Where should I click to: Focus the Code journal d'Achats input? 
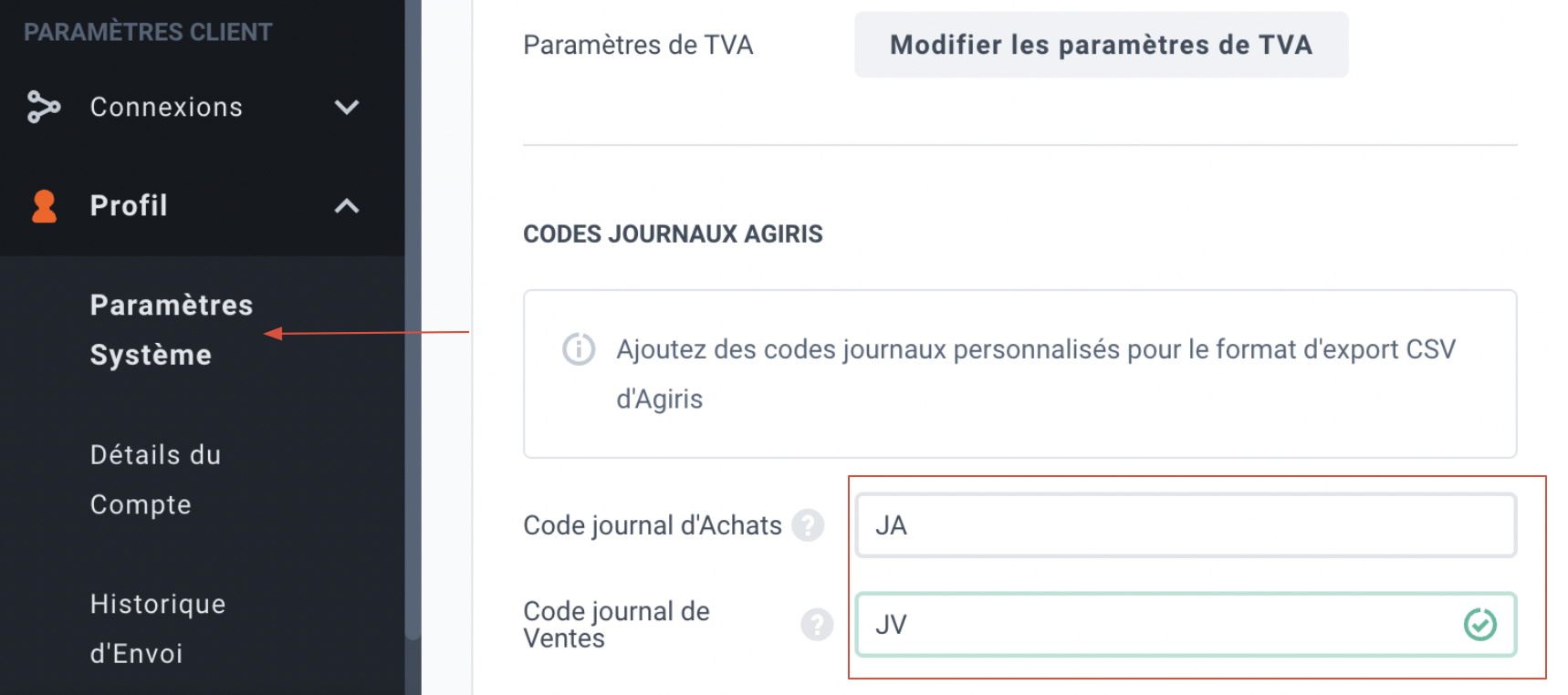(1186, 525)
